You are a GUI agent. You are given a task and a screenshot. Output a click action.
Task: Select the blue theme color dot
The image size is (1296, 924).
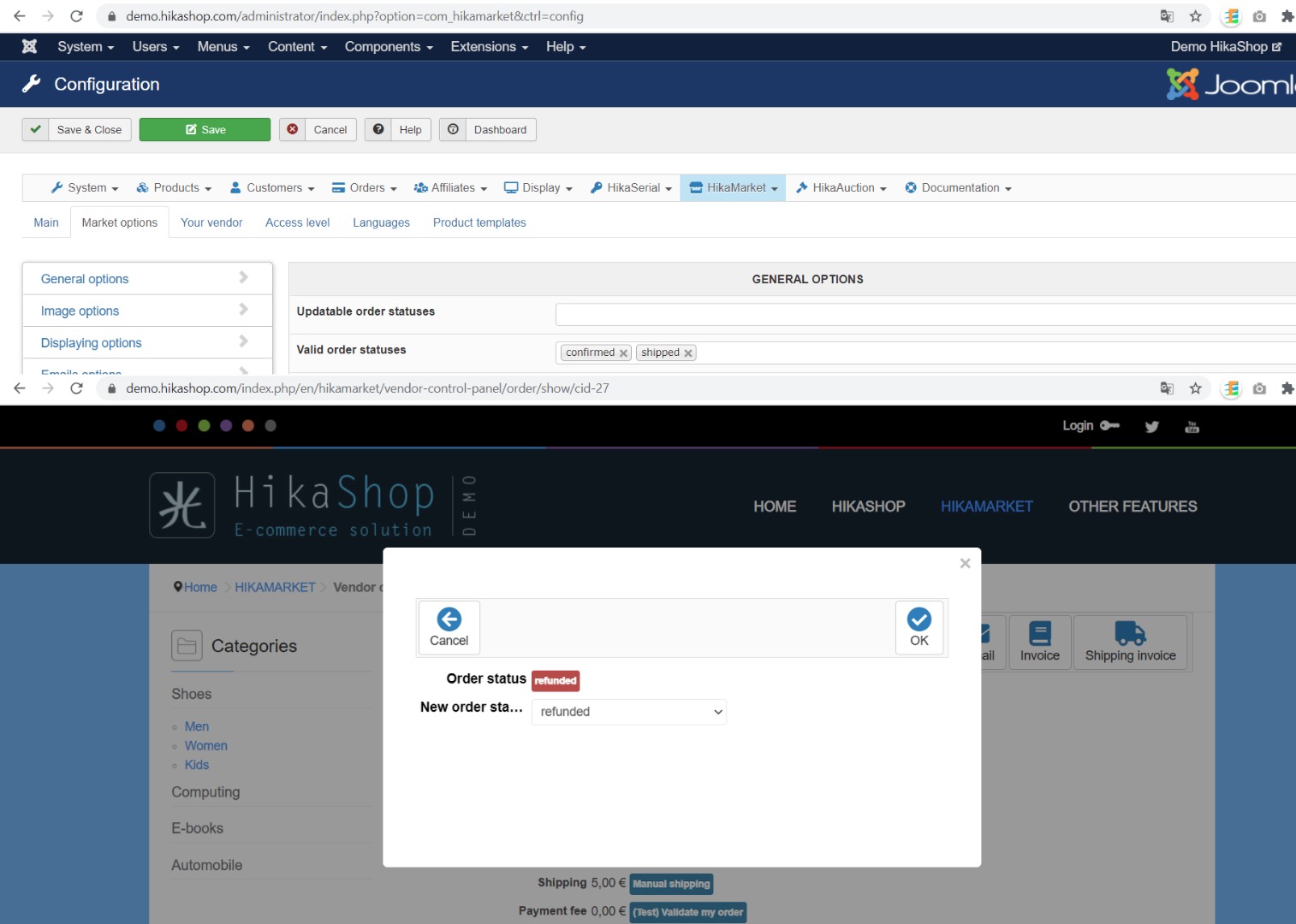pyautogui.click(x=159, y=426)
